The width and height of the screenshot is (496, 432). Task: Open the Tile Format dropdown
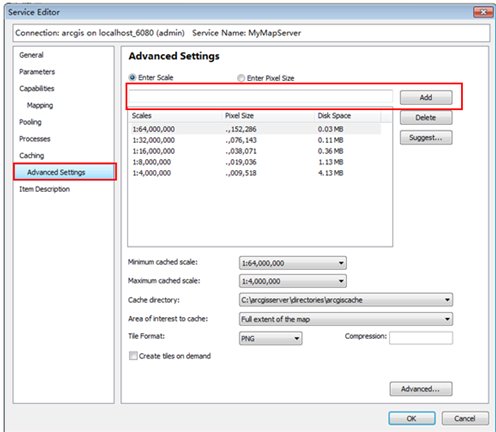[x=270, y=338]
